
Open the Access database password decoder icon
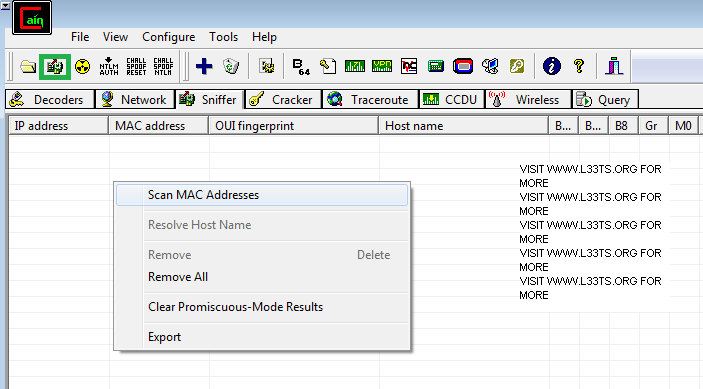tap(328, 66)
